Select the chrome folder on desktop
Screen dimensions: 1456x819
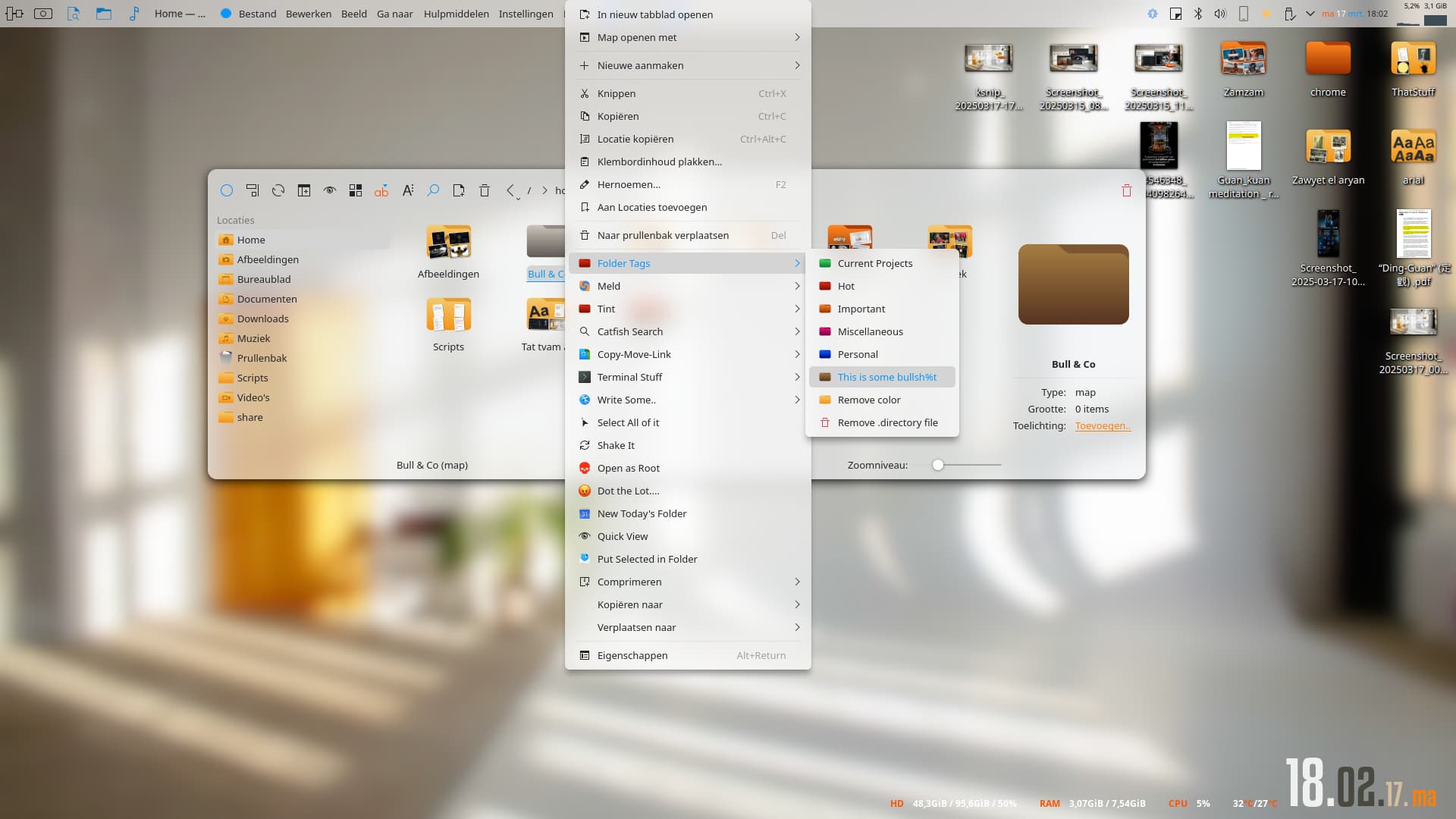tap(1328, 68)
